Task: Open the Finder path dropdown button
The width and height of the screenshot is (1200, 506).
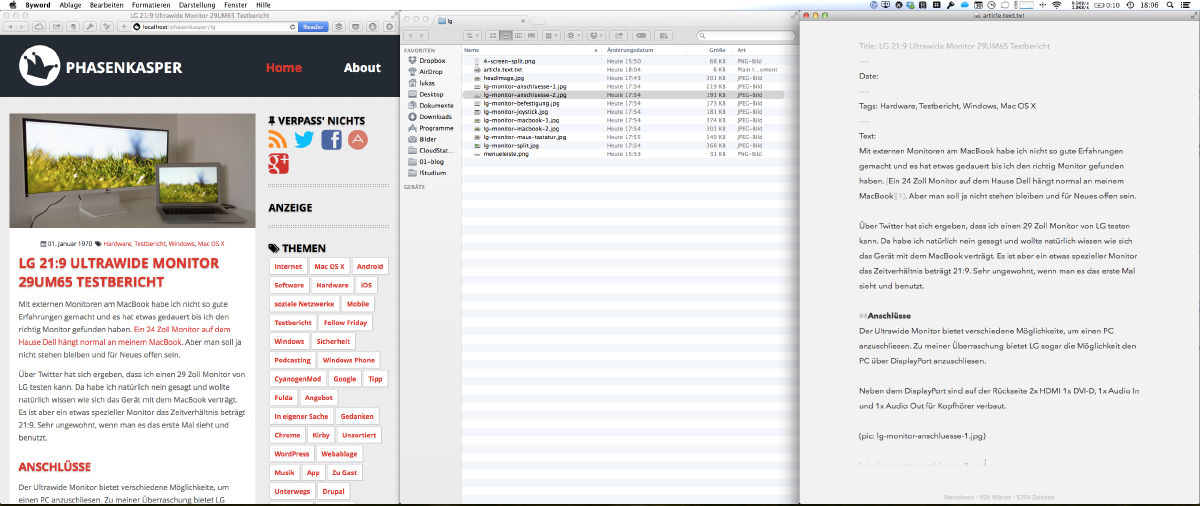Action: [472, 35]
